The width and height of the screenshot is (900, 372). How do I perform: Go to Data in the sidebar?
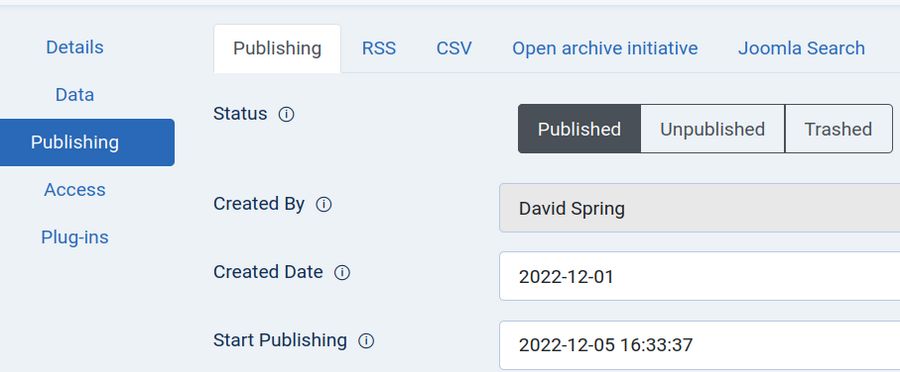pyautogui.click(x=75, y=95)
